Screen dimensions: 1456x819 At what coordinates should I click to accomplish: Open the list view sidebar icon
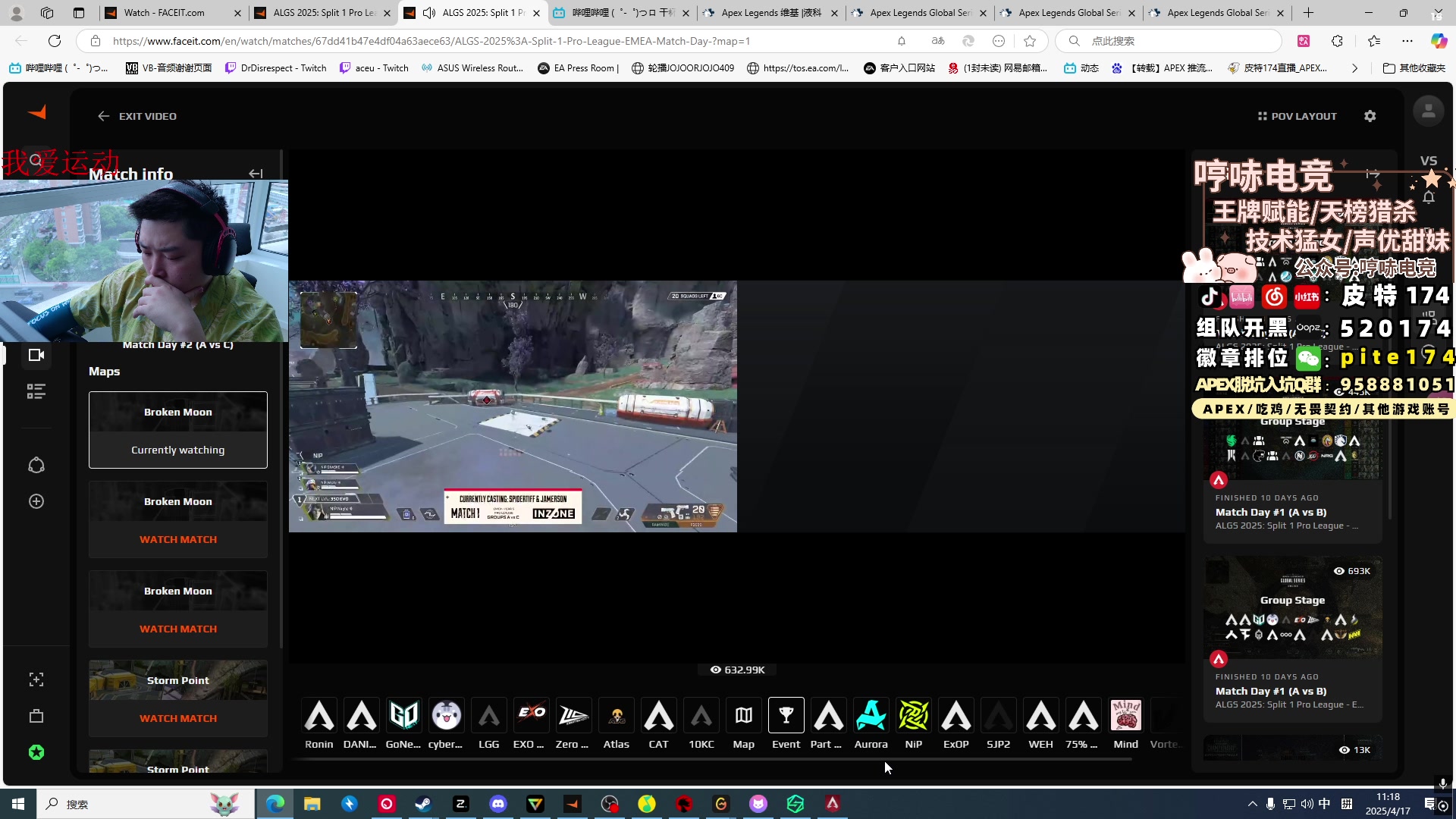click(36, 391)
